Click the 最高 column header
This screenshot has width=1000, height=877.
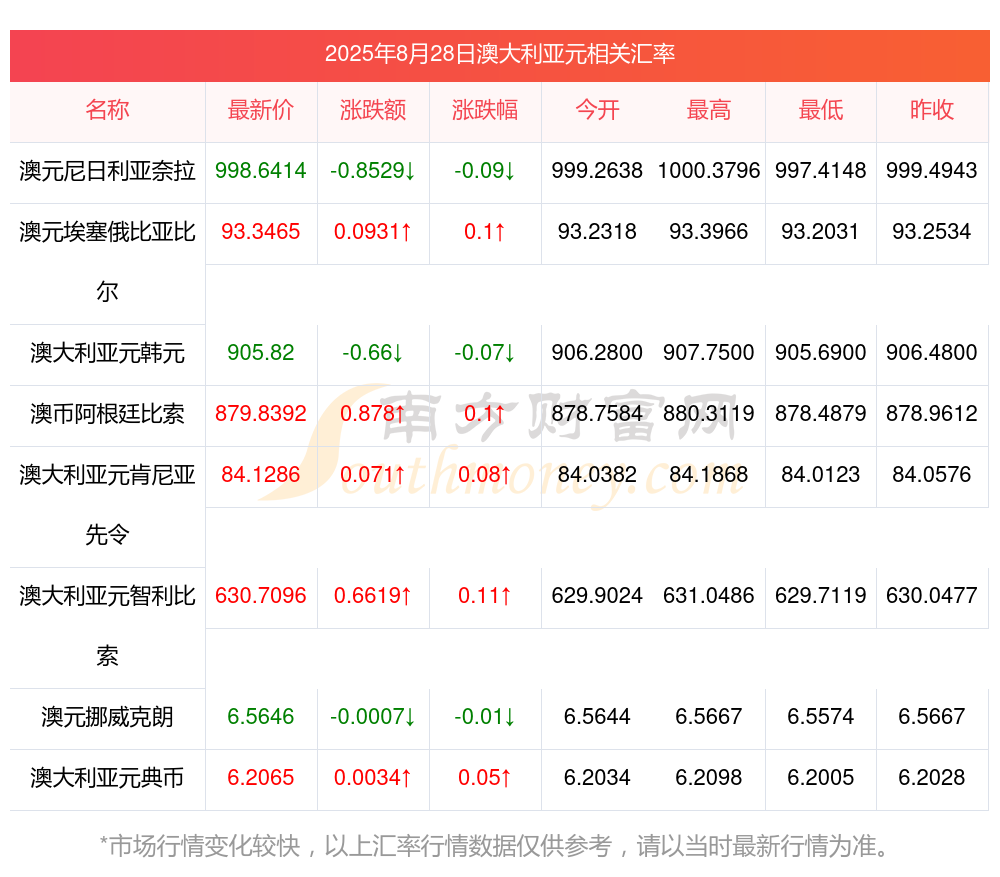click(709, 110)
